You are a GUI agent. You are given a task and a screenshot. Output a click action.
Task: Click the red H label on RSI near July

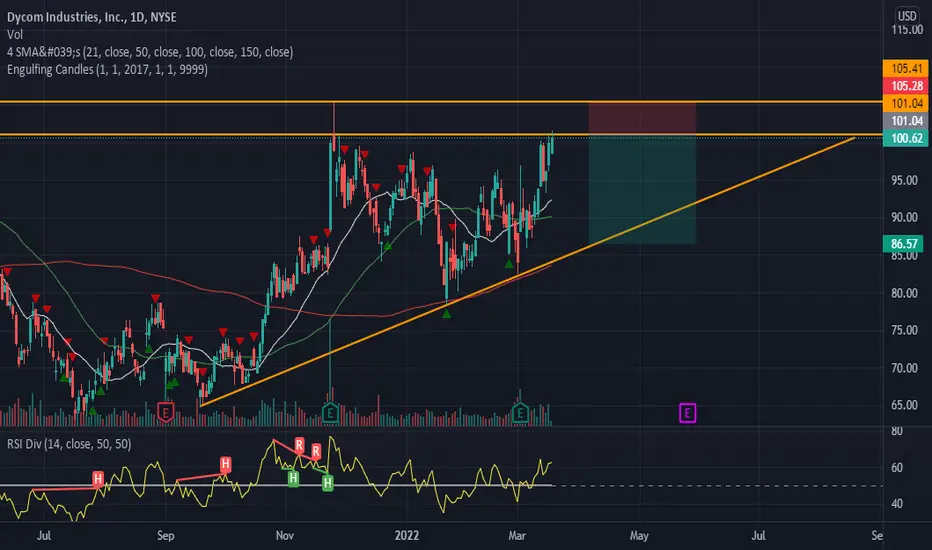point(98,478)
